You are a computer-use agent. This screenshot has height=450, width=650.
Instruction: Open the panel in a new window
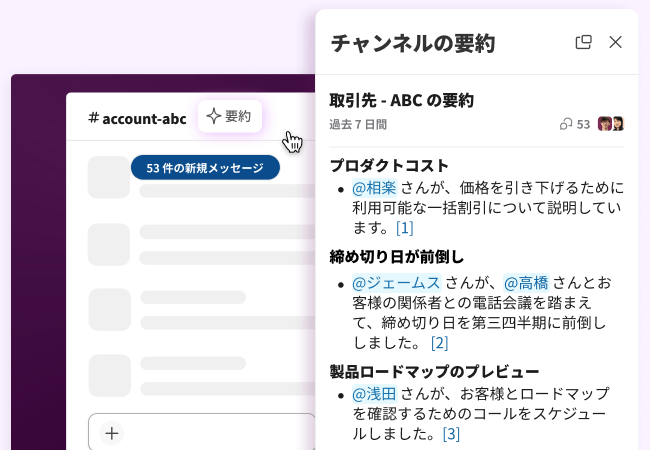584,42
